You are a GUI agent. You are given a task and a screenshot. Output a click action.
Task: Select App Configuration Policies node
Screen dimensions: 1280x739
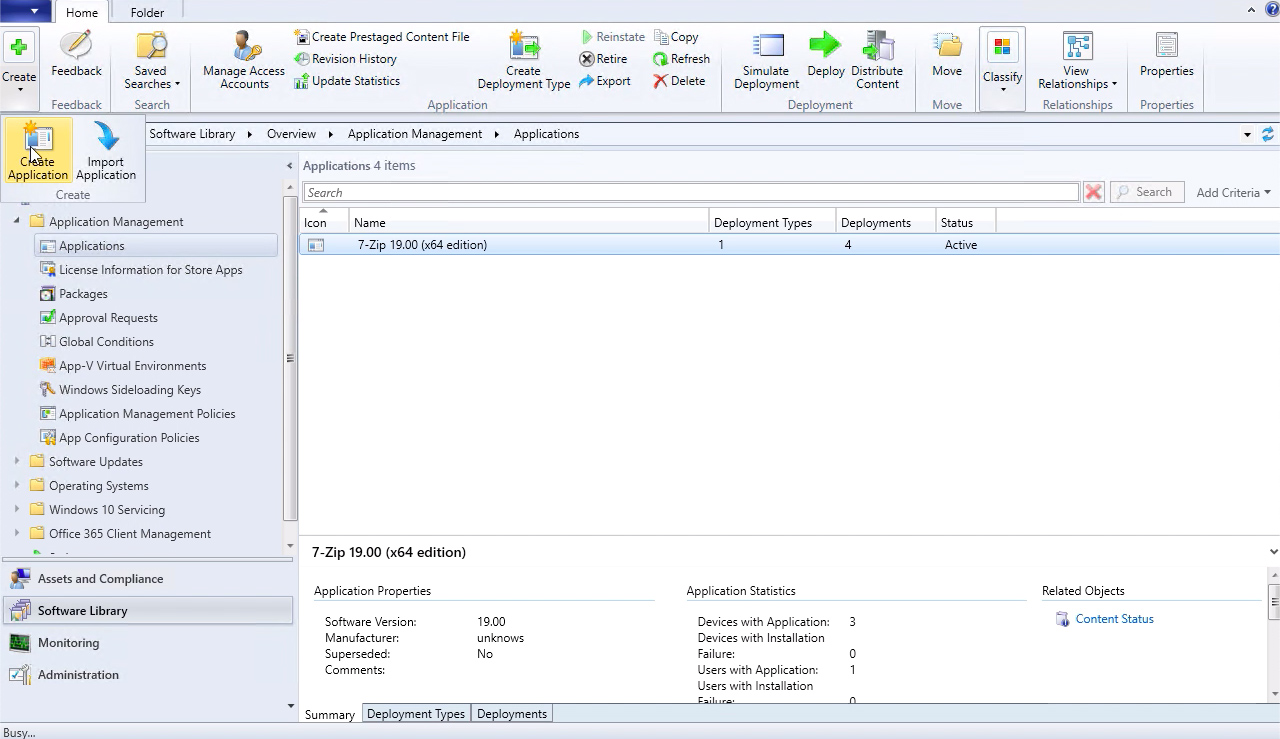tap(119, 438)
